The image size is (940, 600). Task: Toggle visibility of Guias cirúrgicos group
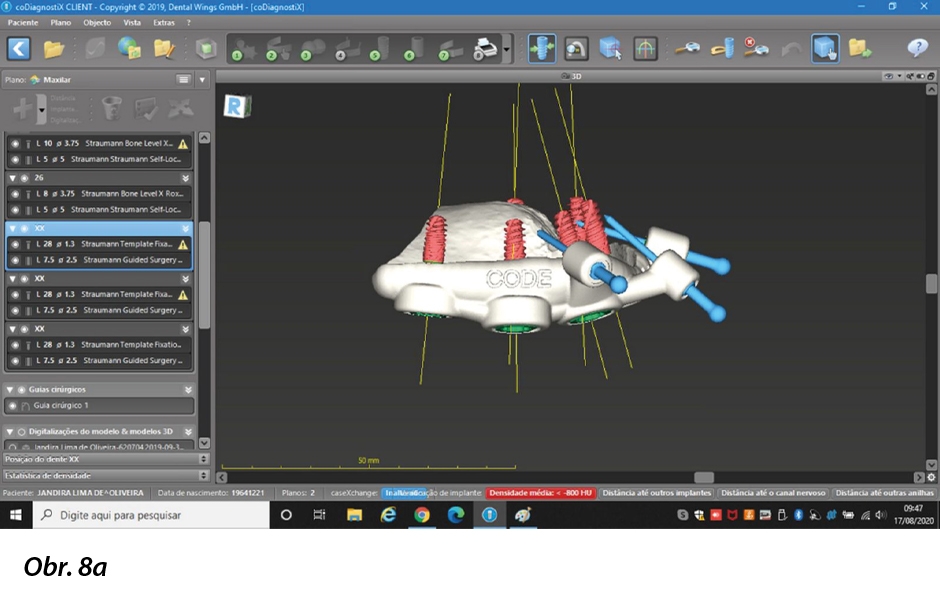[22, 390]
